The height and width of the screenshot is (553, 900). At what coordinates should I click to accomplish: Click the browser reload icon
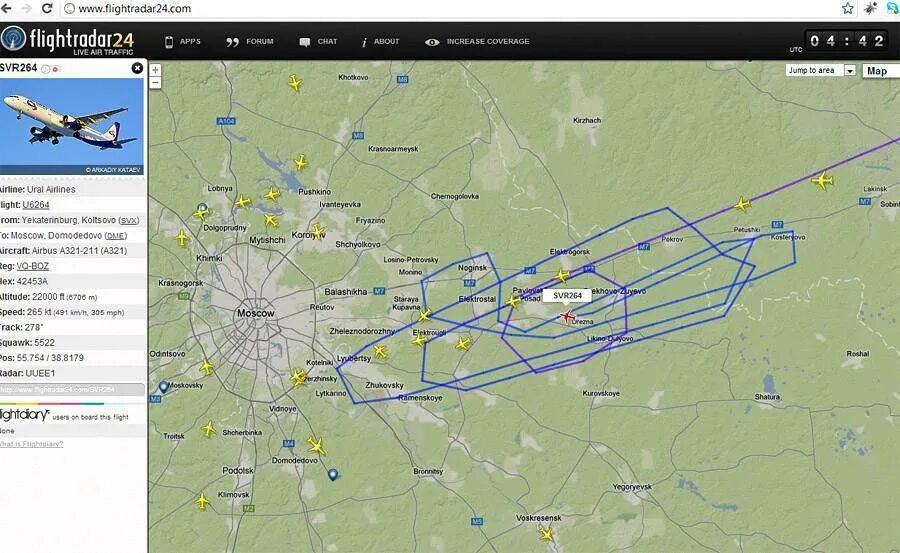coord(47,8)
